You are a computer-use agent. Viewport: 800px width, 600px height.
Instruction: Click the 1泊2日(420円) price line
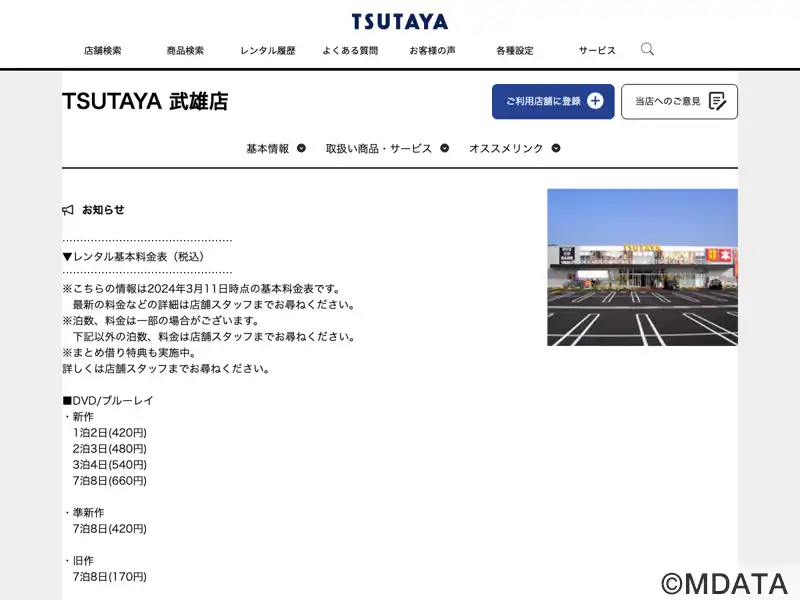110,433
